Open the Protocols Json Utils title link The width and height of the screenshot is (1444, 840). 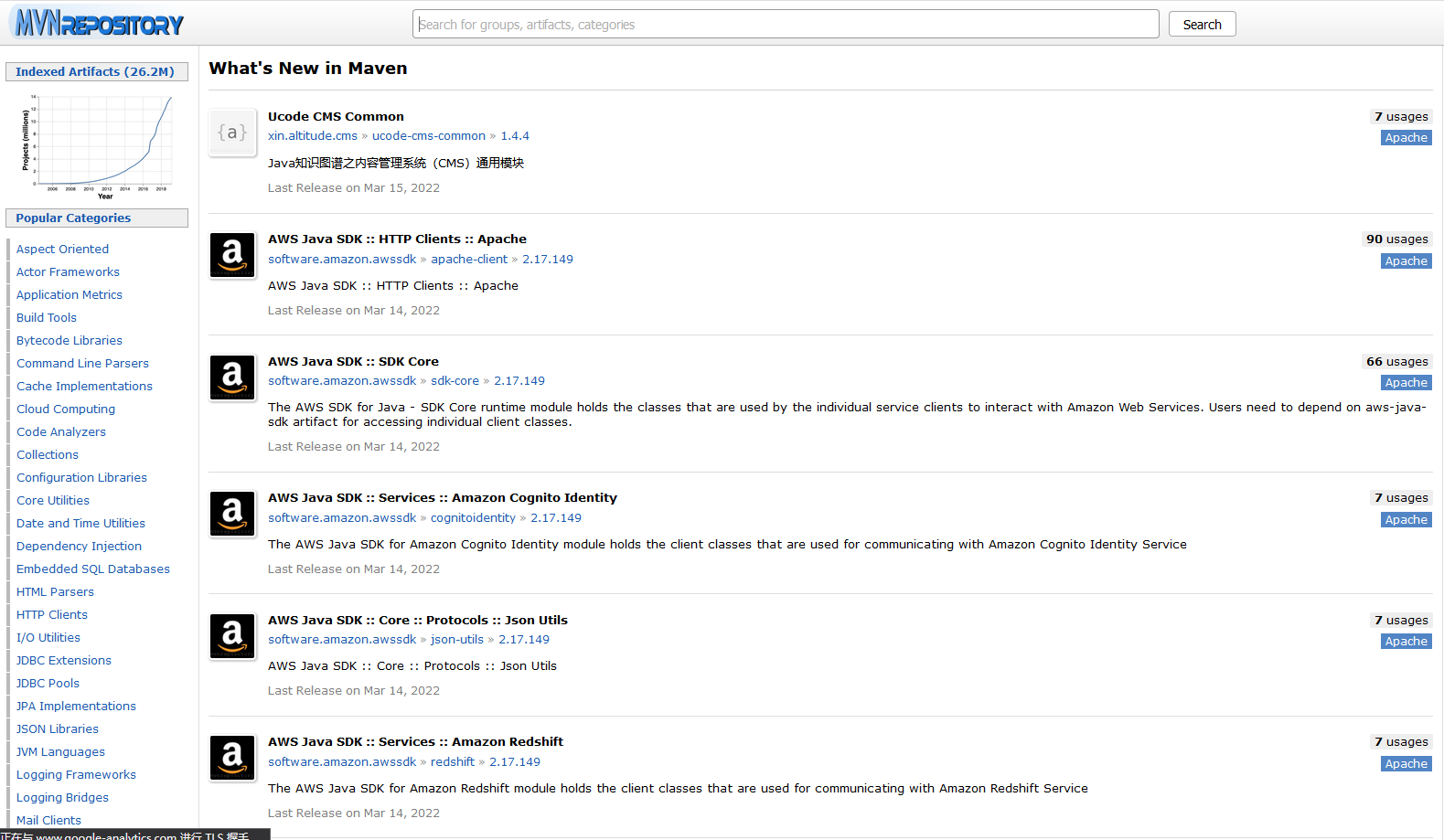(x=418, y=620)
